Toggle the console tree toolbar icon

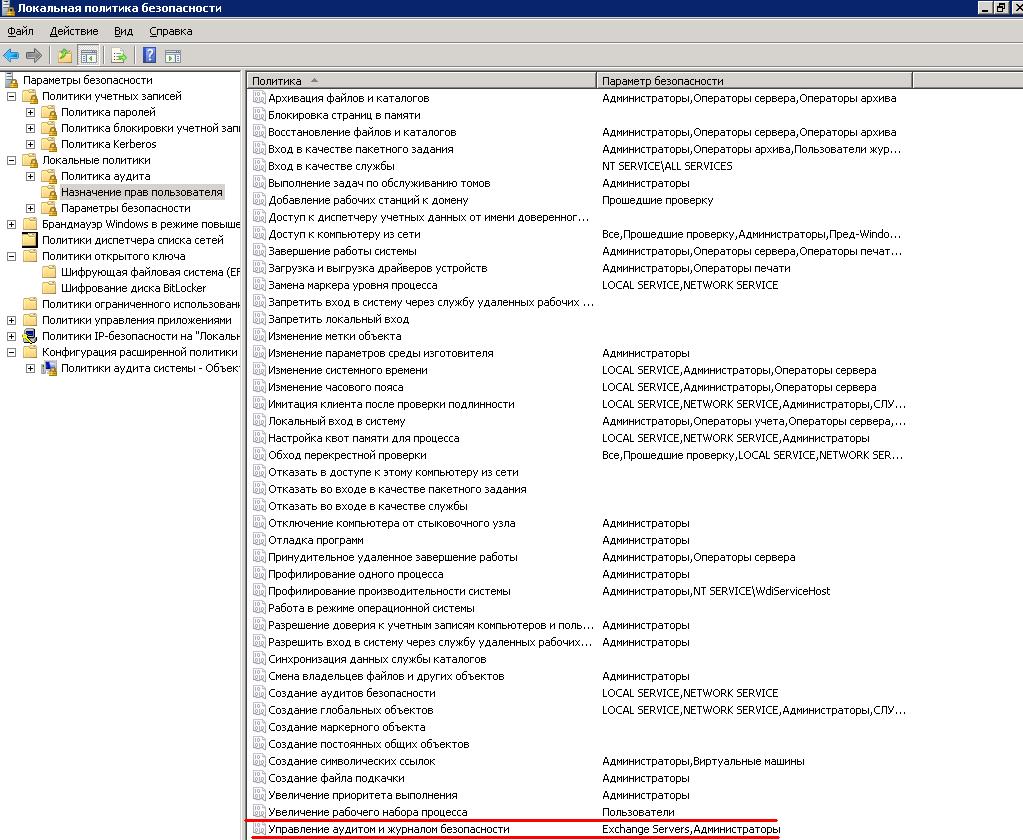point(88,56)
